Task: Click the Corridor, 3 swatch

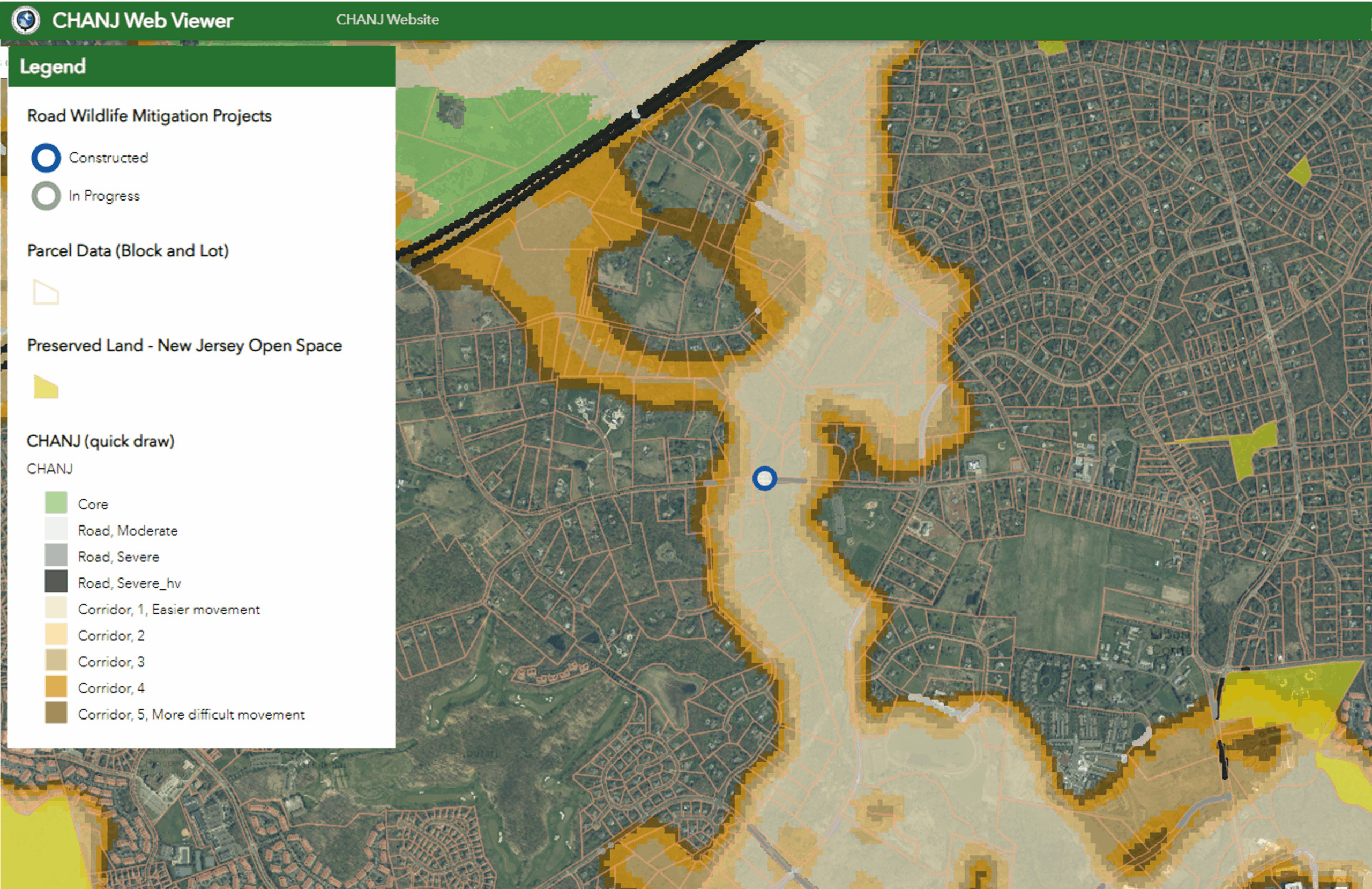Action: point(56,661)
